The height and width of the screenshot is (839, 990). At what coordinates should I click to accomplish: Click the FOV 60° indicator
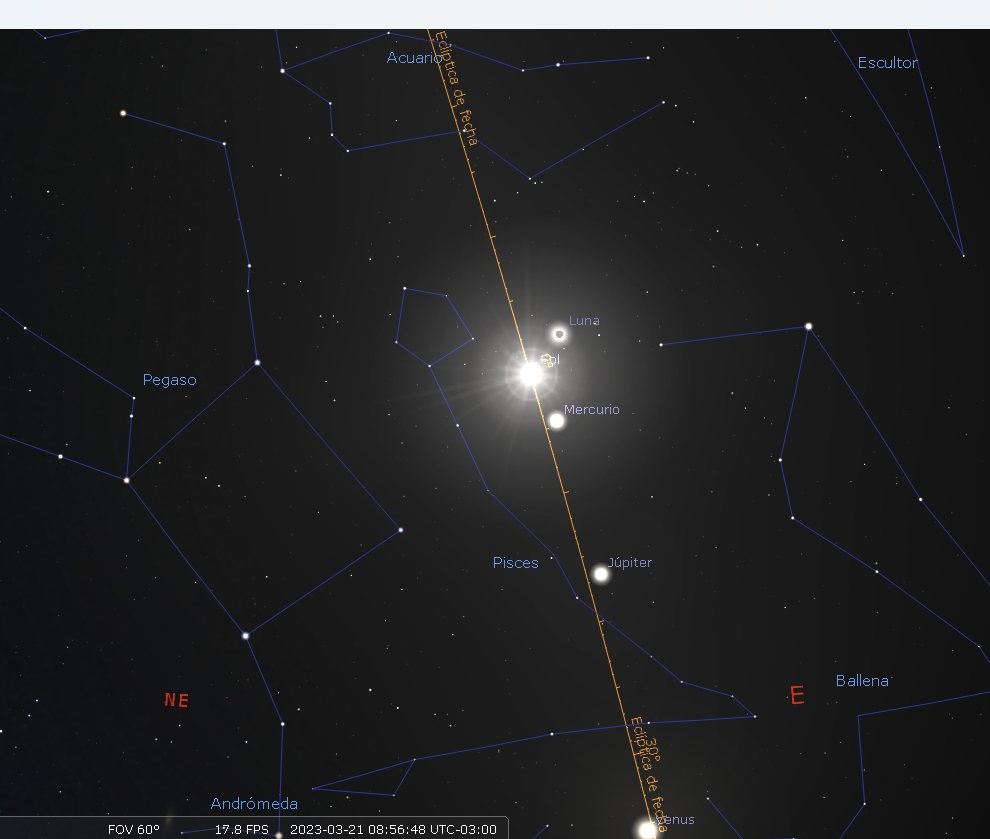[x=134, y=830]
